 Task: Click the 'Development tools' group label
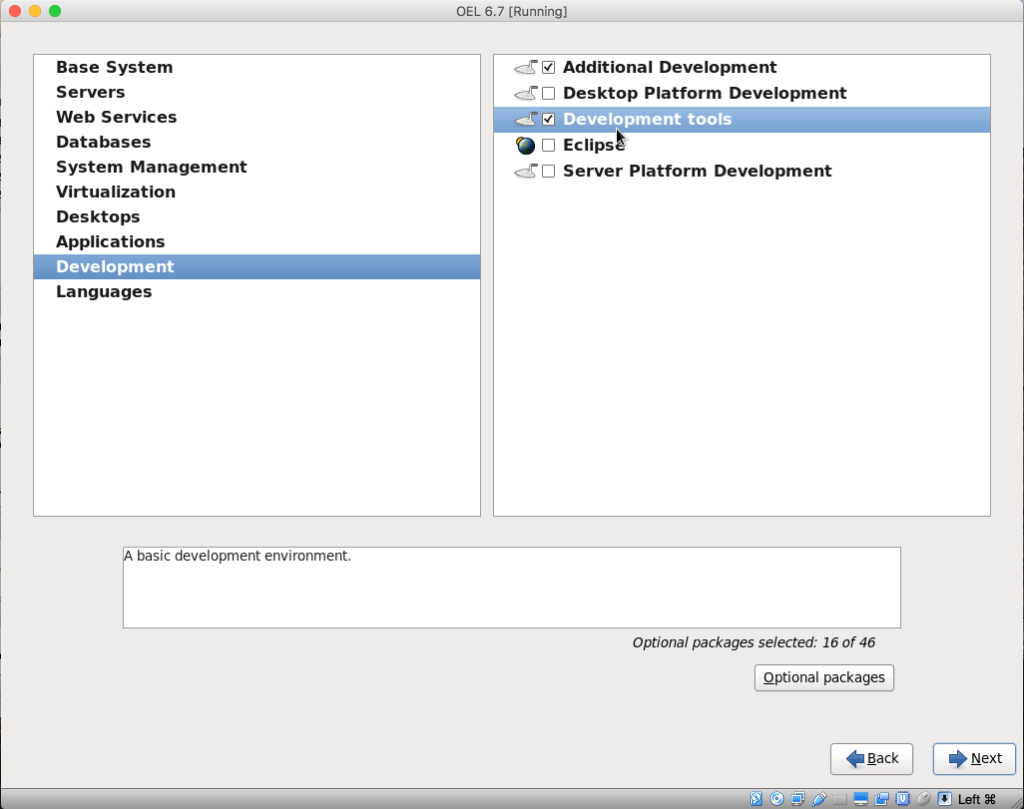647,119
